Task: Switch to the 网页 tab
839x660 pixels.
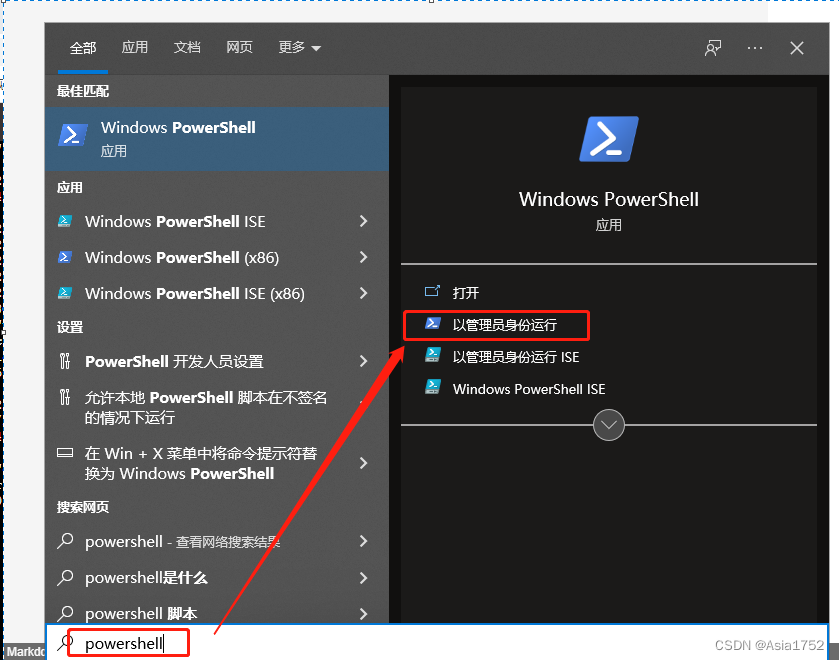Action: (x=239, y=48)
